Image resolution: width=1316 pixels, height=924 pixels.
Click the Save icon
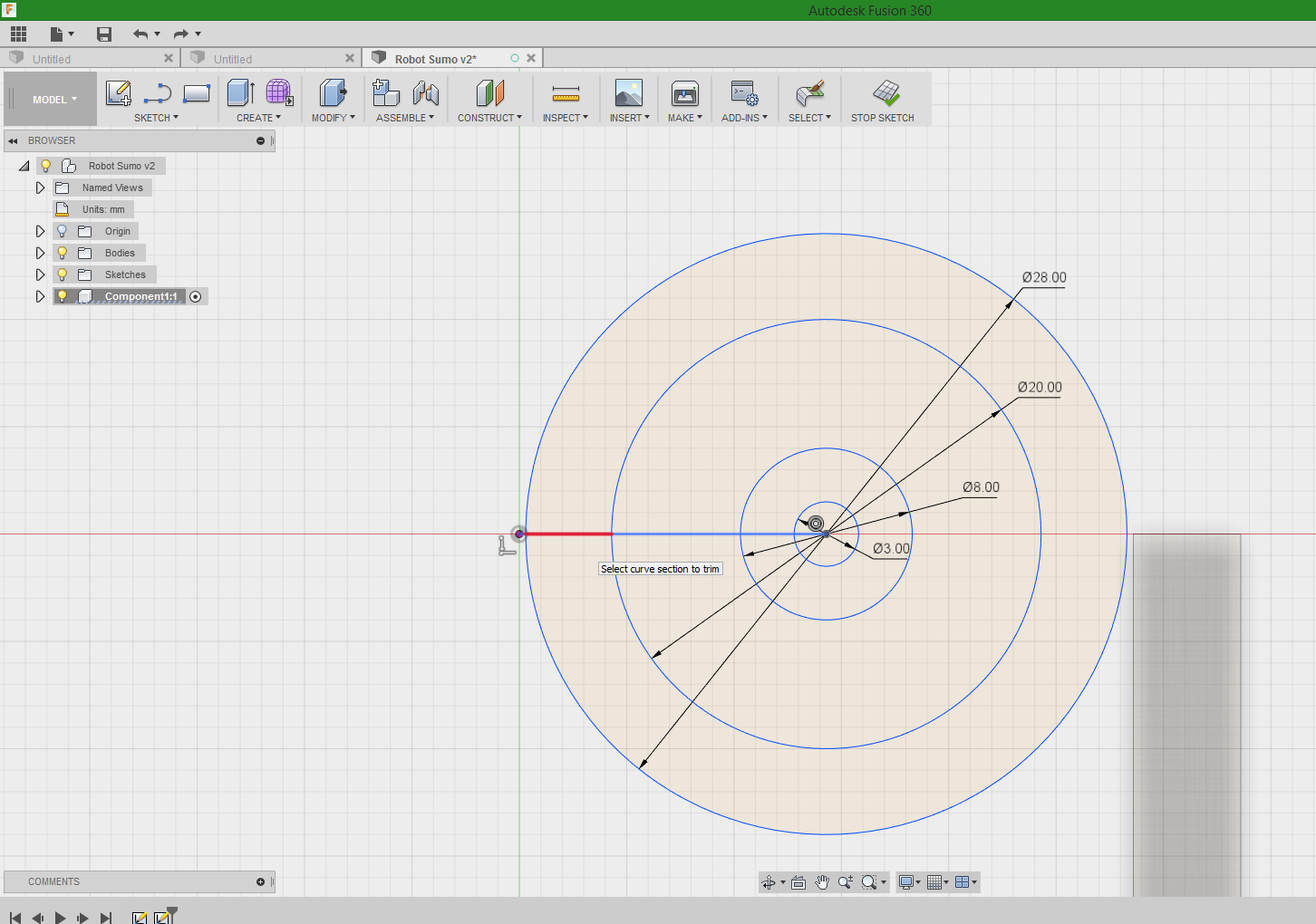[x=104, y=34]
